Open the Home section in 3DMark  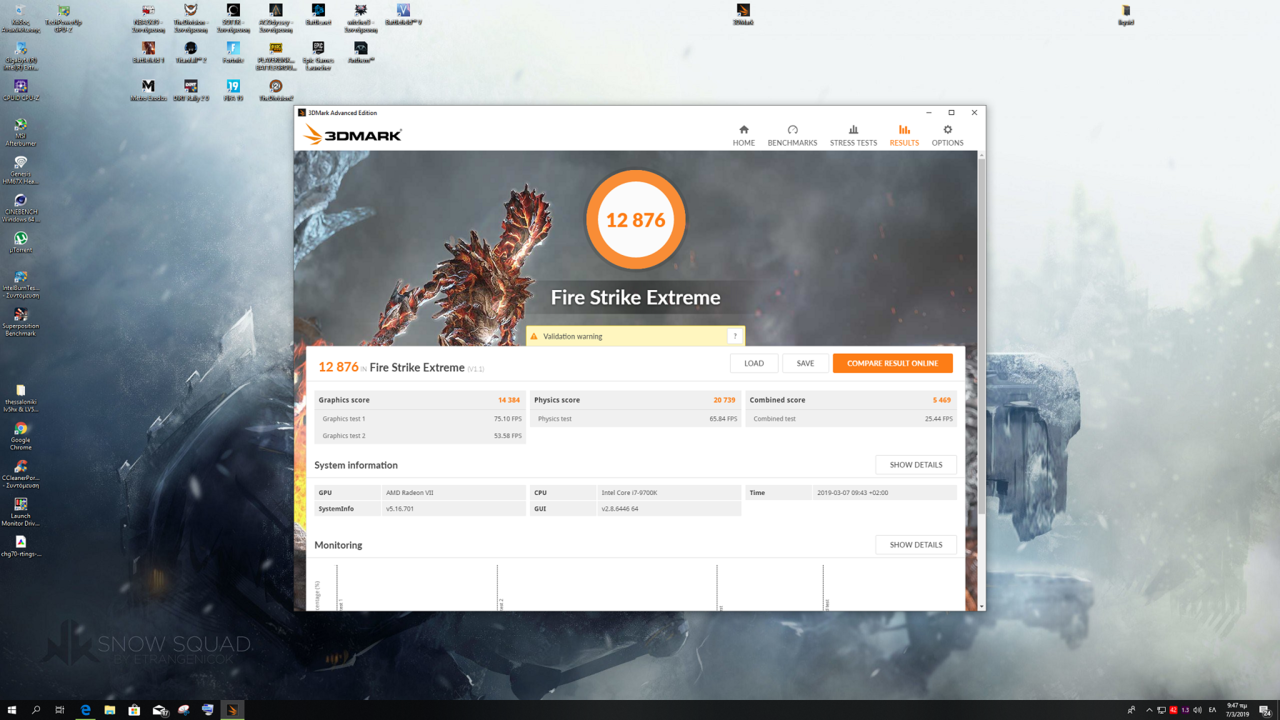coord(743,136)
